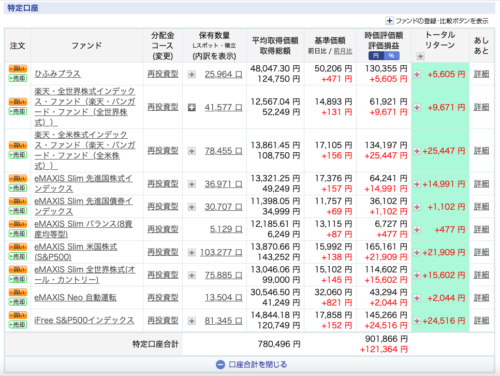This screenshot has height=376, width=500.
Task: Show fund registration and compare buttons plus icon
Action: tap(389, 21)
